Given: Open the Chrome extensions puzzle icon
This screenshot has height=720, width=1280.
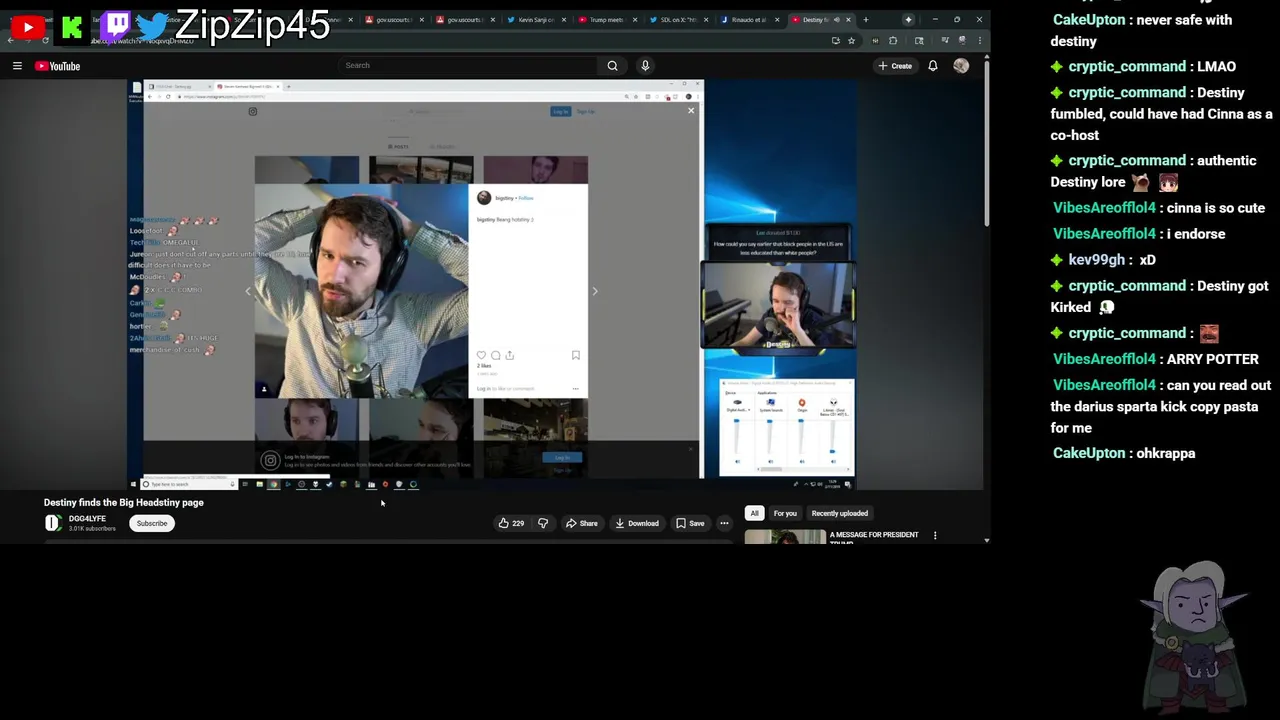Looking at the screenshot, I should [x=893, y=40].
